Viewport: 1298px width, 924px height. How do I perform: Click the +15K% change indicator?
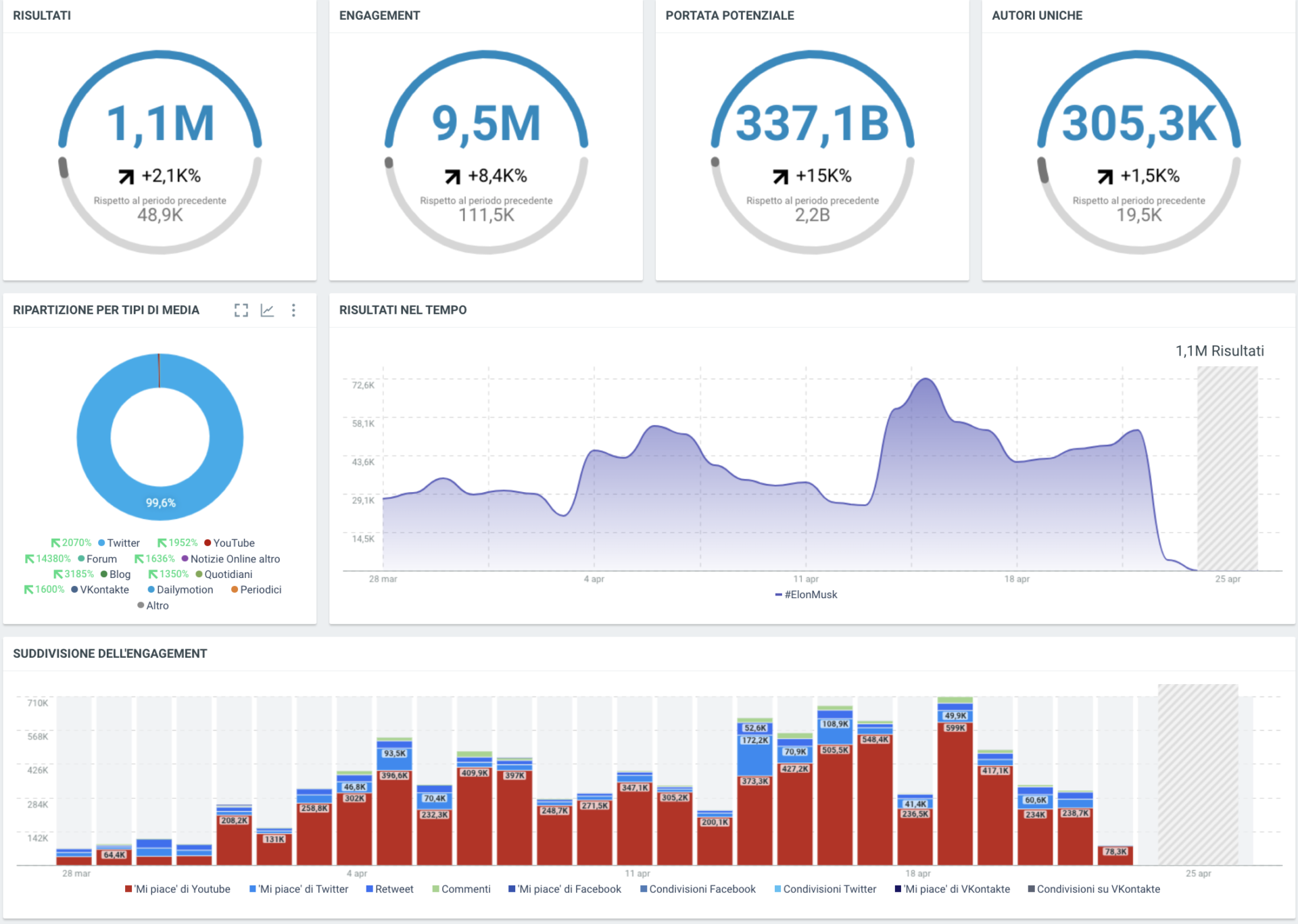coord(813,176)
